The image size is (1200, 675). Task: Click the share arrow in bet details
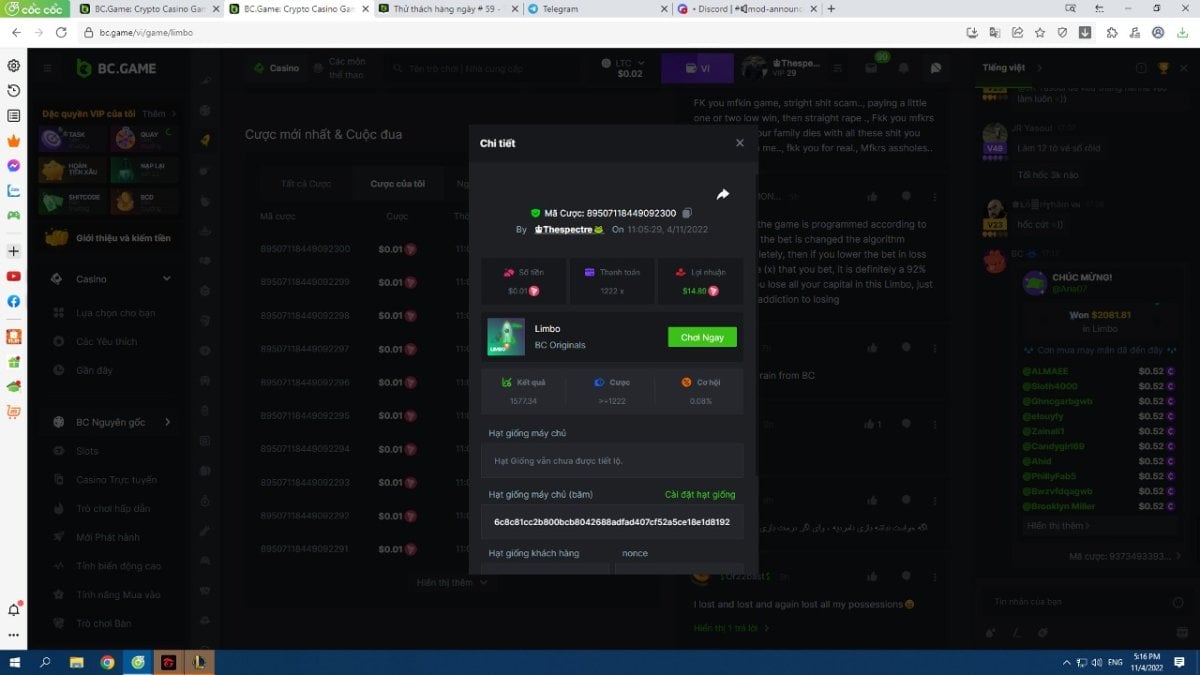pyautogui.click(x=723, y=194)
